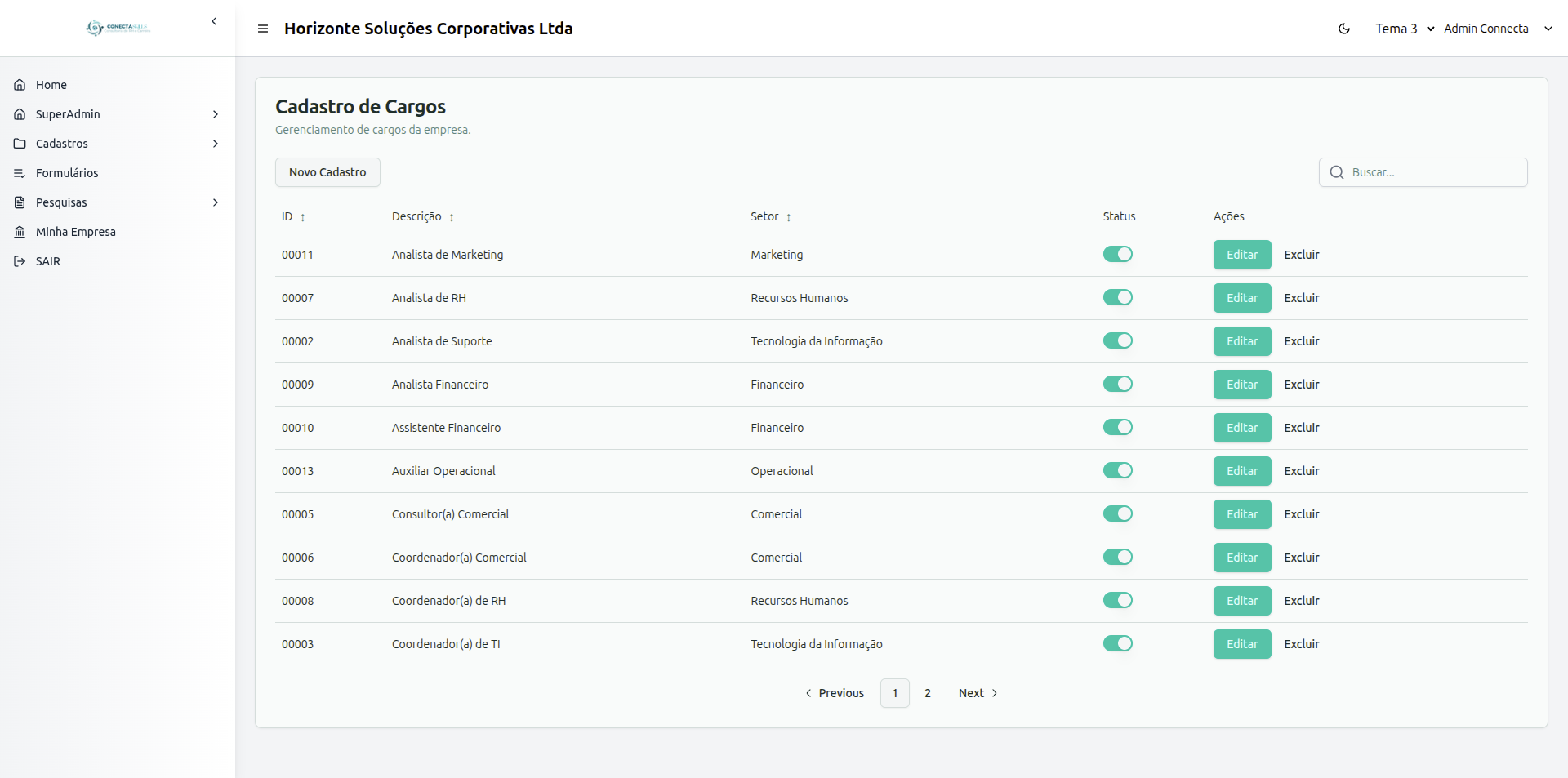This screenshot has height=778, width=1568.
Task: Click the Conecta logo in the sidebar
Action: point(118,28)
